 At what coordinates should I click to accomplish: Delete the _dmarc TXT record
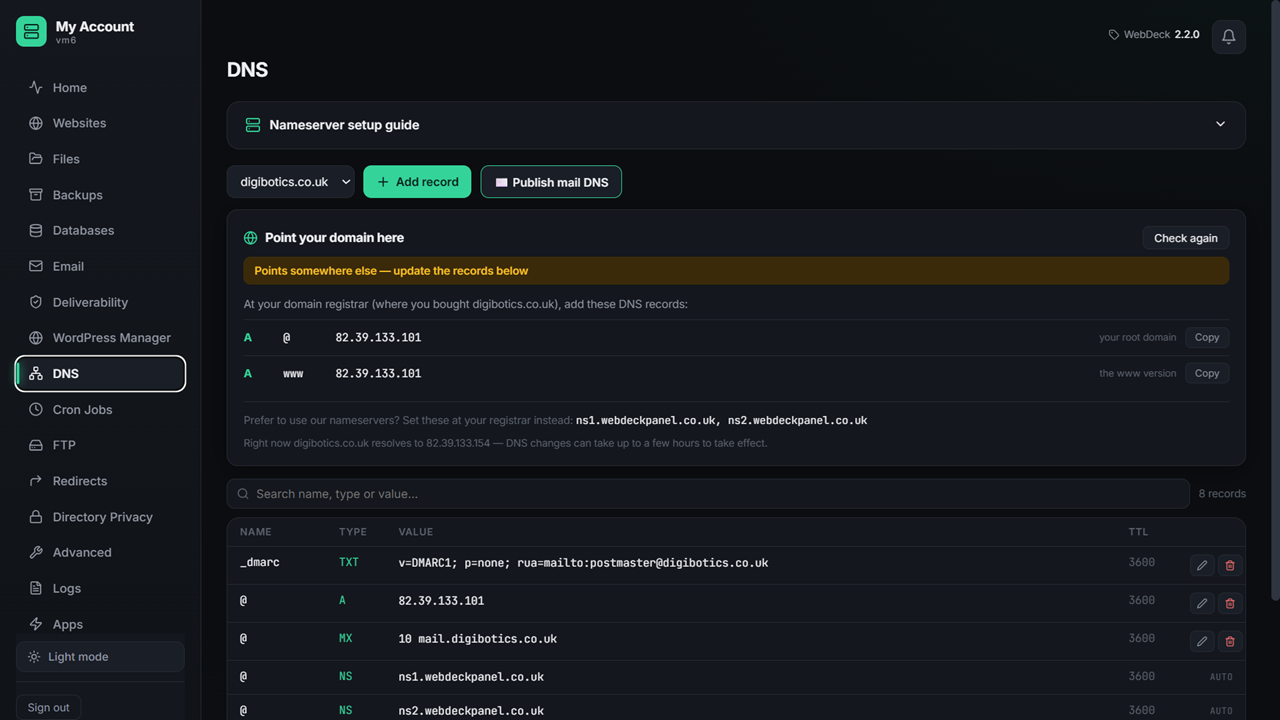point(1230,565)
